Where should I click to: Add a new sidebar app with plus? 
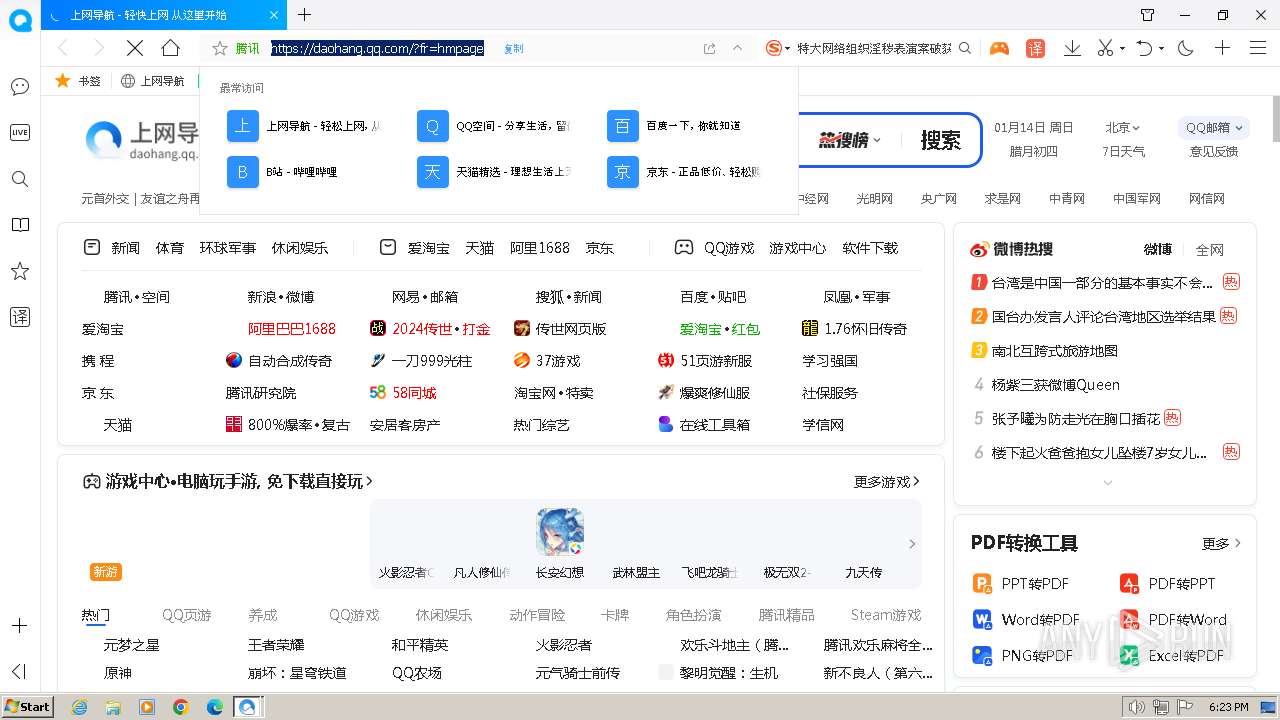[19, 626]
